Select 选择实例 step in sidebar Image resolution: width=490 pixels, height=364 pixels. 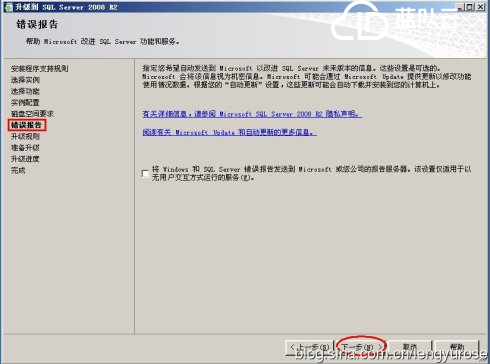coord(25,80)
